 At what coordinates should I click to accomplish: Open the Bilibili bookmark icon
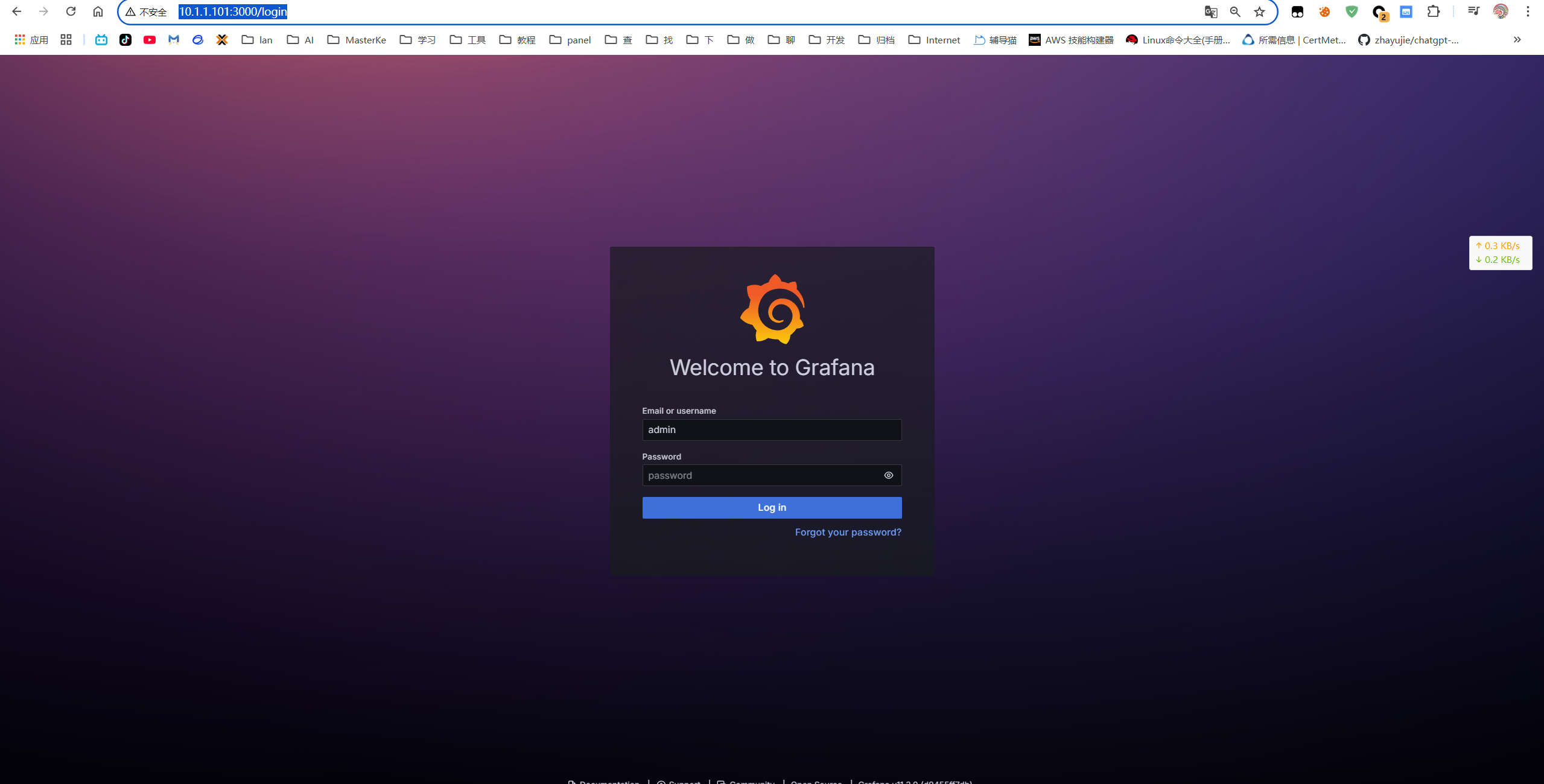(101, 40)
